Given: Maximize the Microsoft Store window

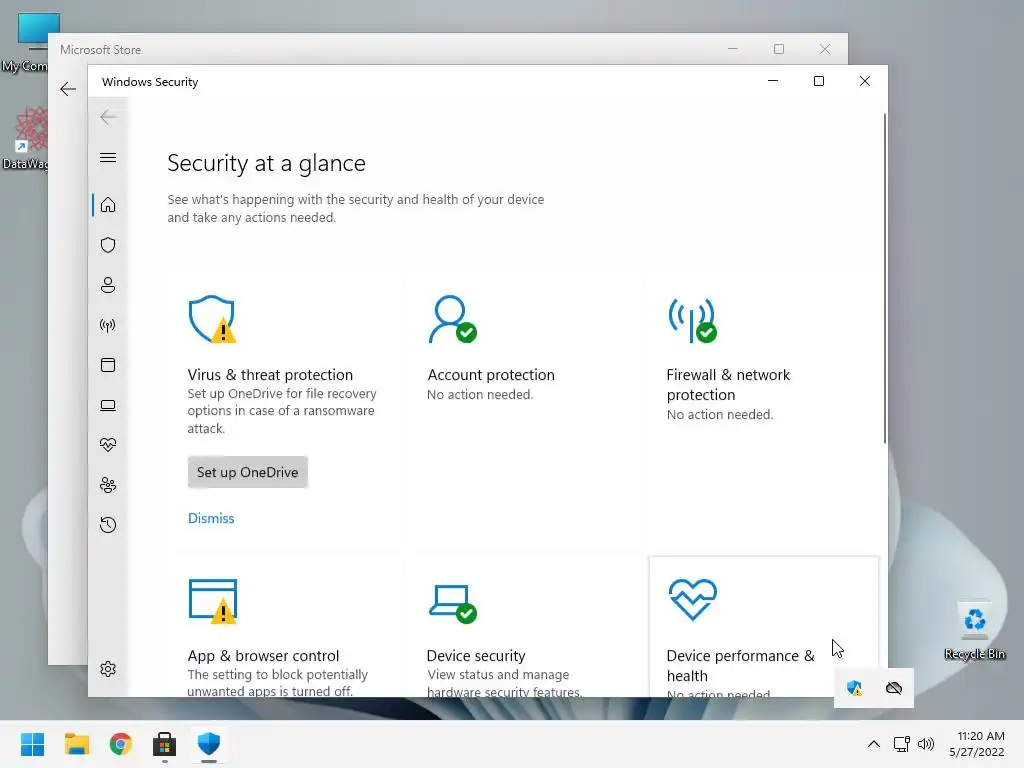Looking at the screenshot, I should [779, 49].
